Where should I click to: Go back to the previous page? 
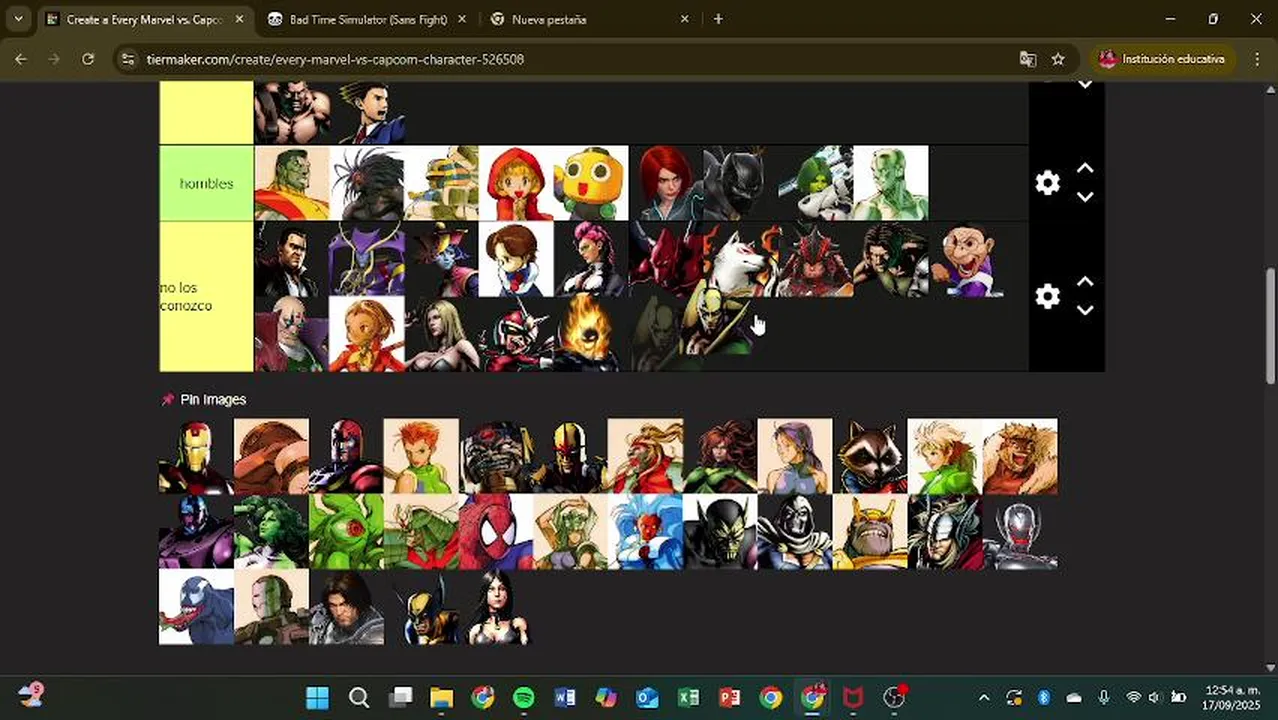(x=21, y=59)
